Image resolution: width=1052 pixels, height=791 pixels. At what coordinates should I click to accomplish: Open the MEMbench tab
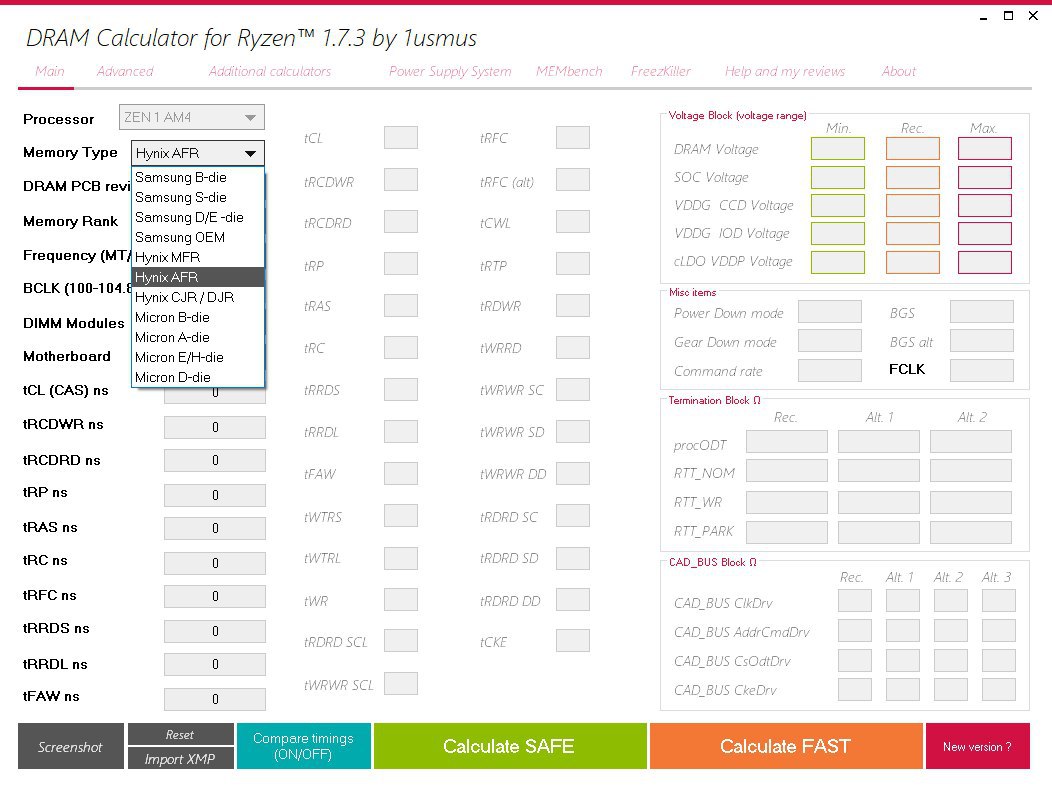[x=569, y=71]
